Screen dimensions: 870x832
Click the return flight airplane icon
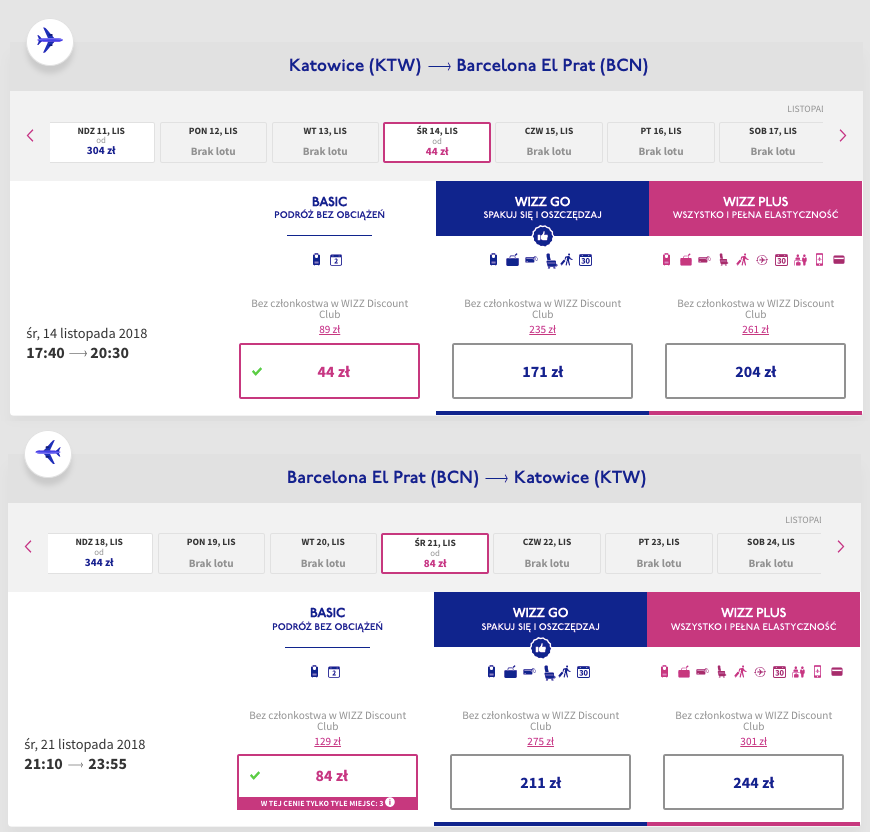point(48,453)
